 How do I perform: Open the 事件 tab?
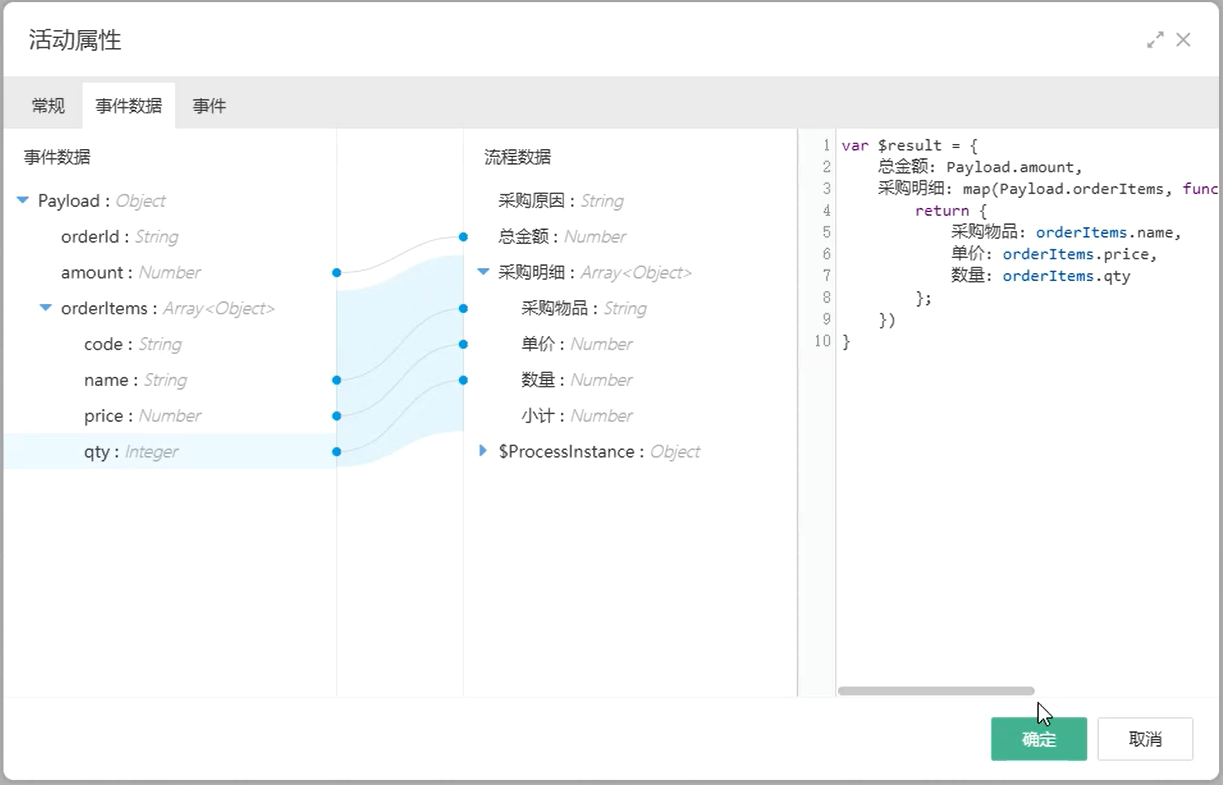[x=209, y=106]
